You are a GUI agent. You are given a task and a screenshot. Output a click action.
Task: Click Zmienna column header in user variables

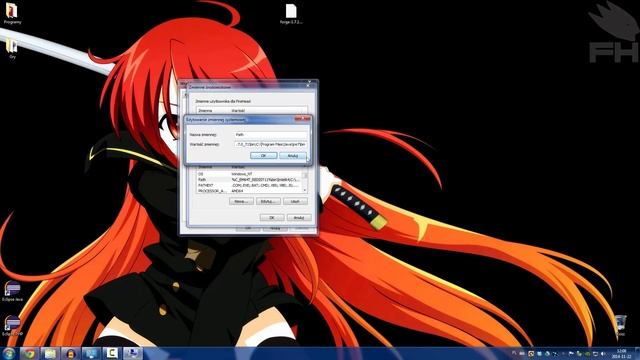point(213,111)
